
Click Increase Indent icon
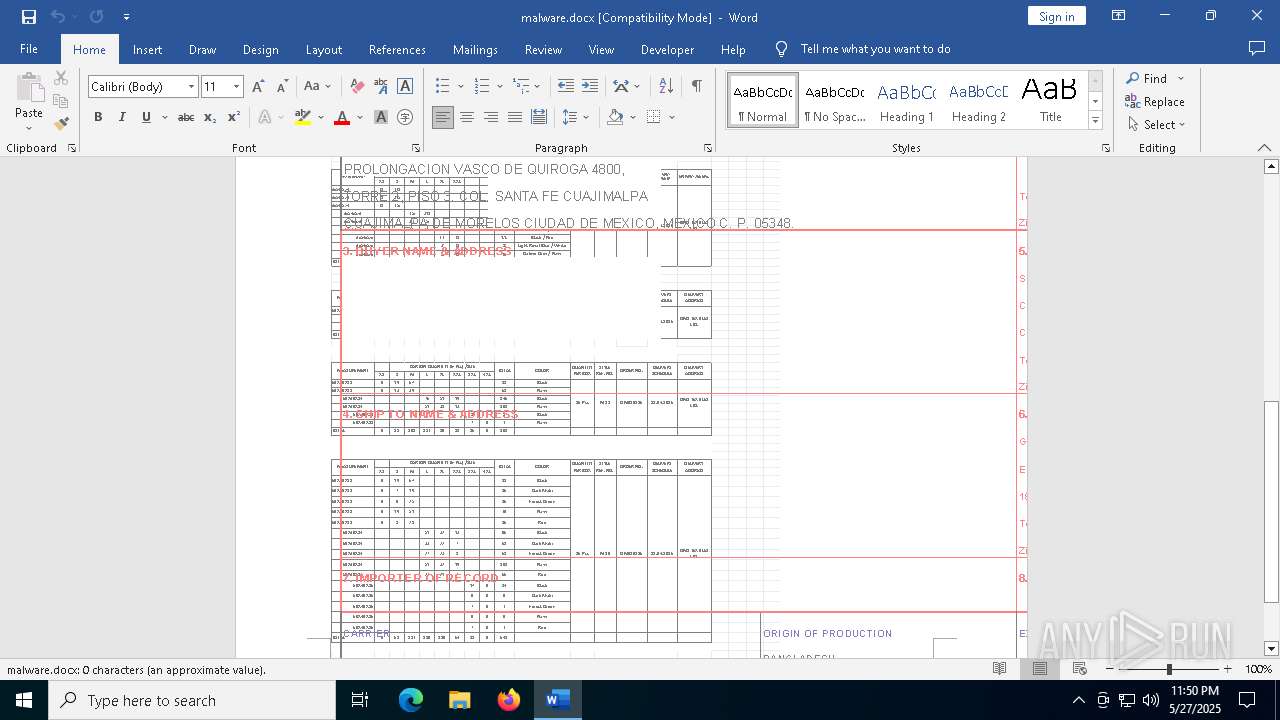point(590,87)
